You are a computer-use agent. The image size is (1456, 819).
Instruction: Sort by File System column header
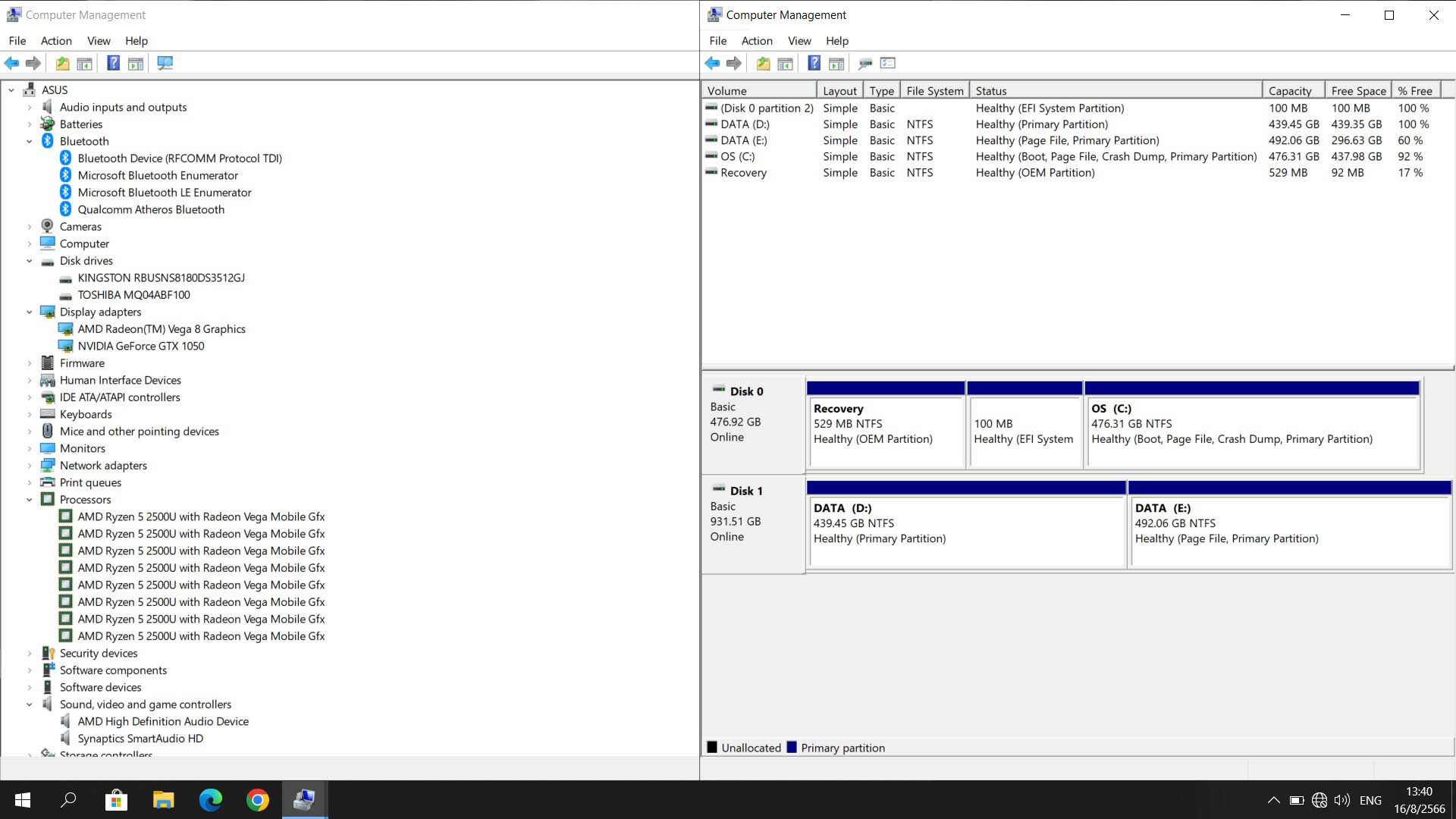(x=934, y=90)
